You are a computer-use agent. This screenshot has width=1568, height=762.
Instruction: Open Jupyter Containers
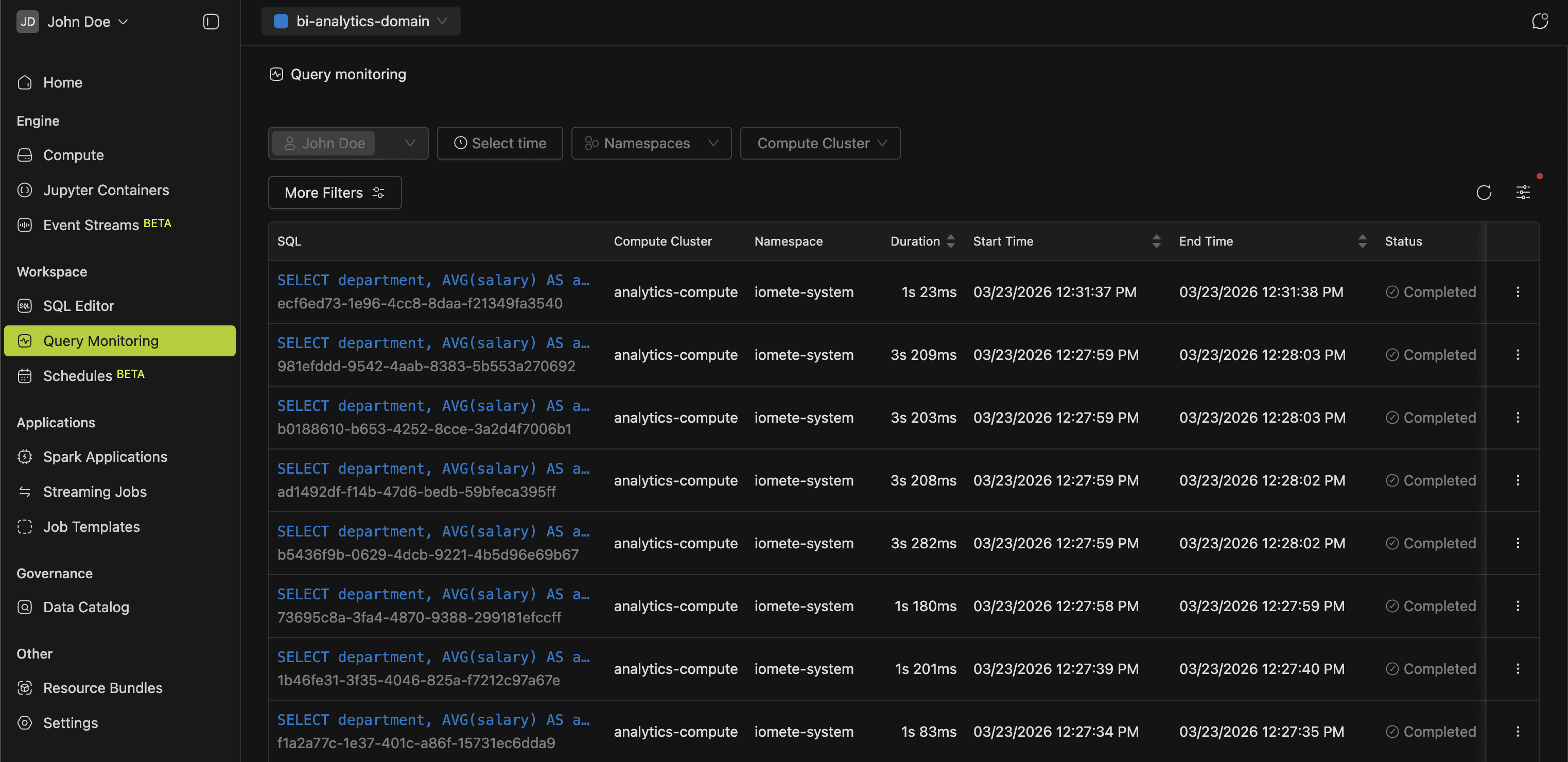coord(106,189)
